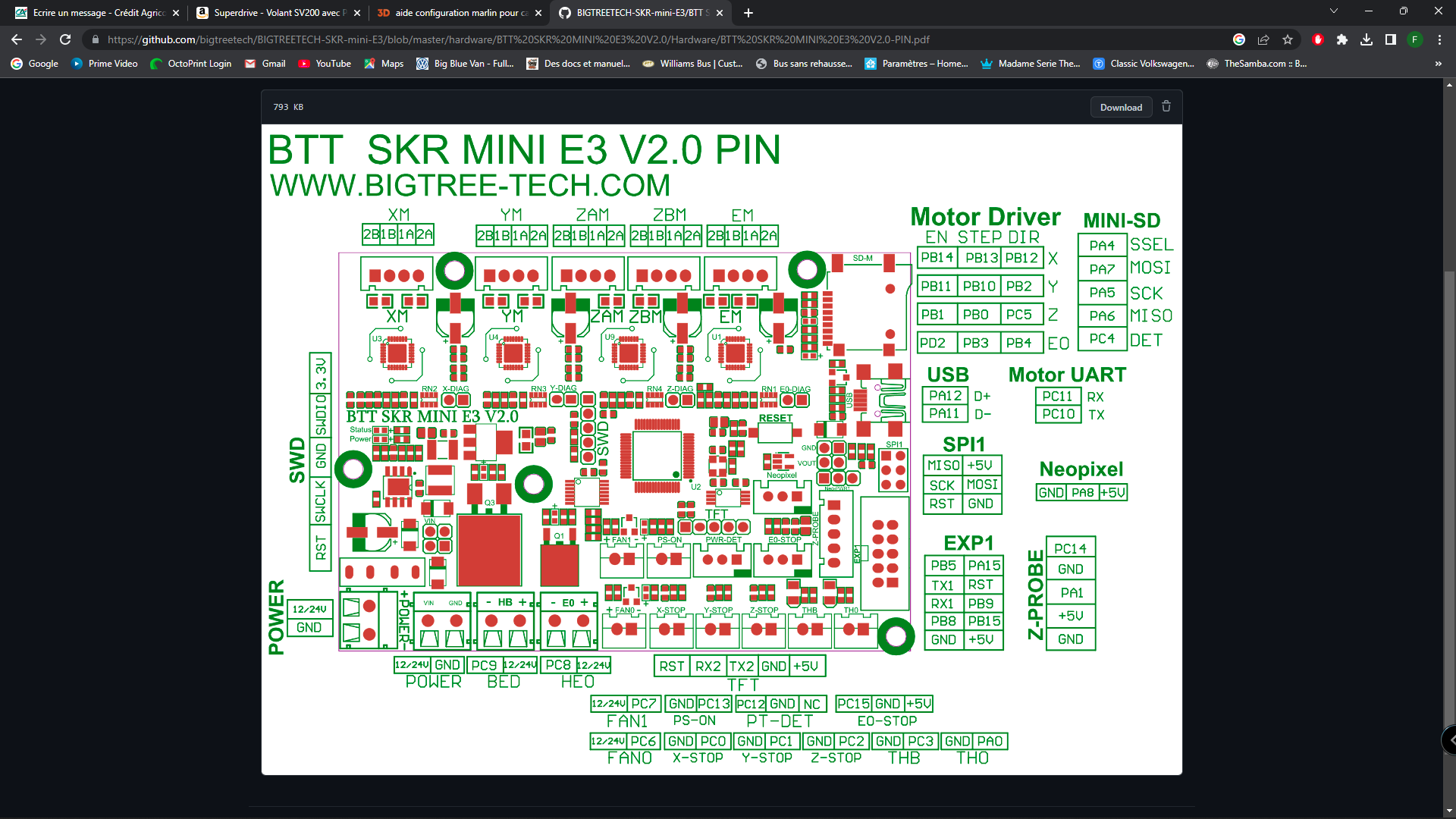Screen dimensions: 1456x819
Task: Reload the current GitHub page
Action: (65, 39)
